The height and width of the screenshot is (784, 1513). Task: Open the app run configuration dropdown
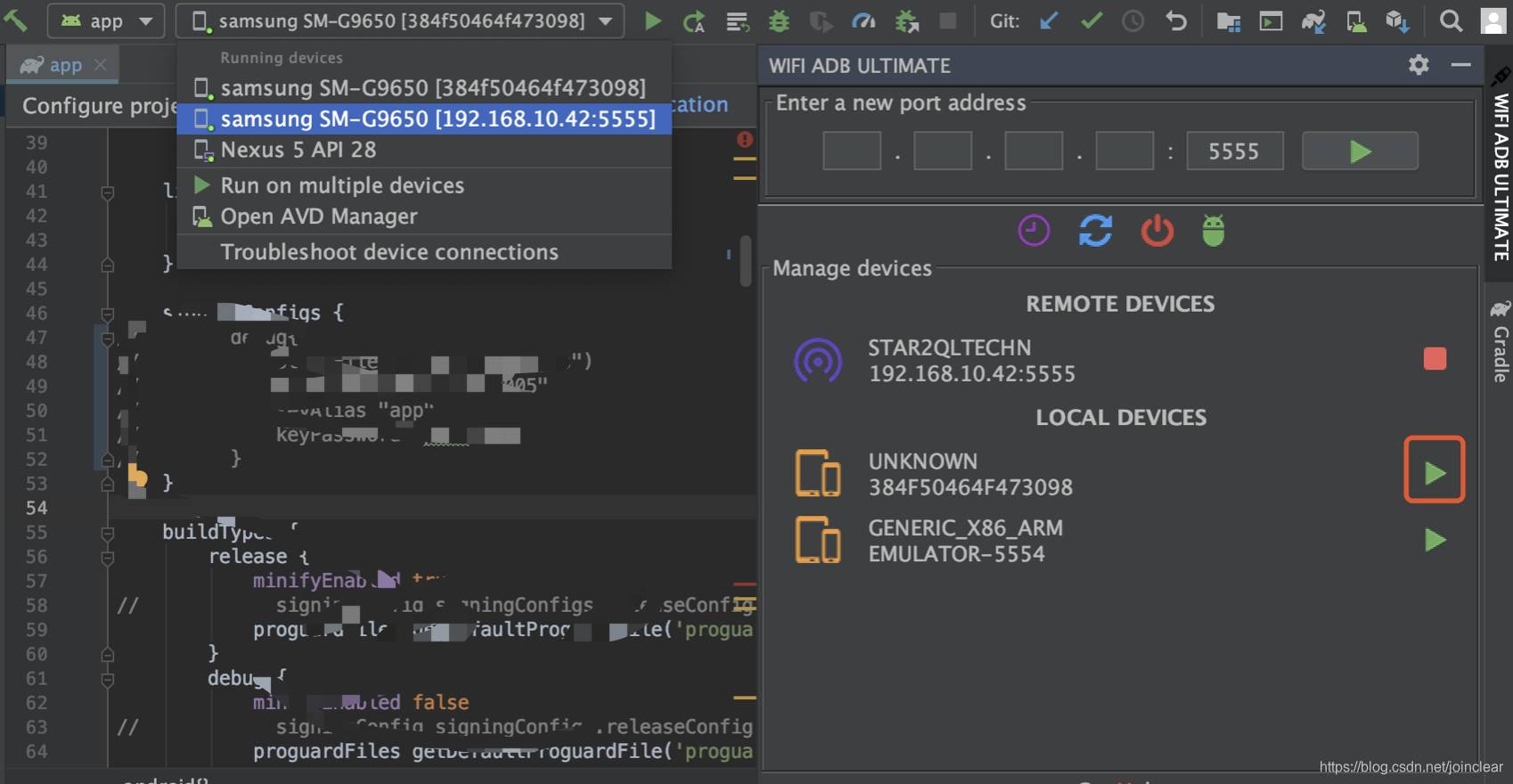(x=106, y=20)
